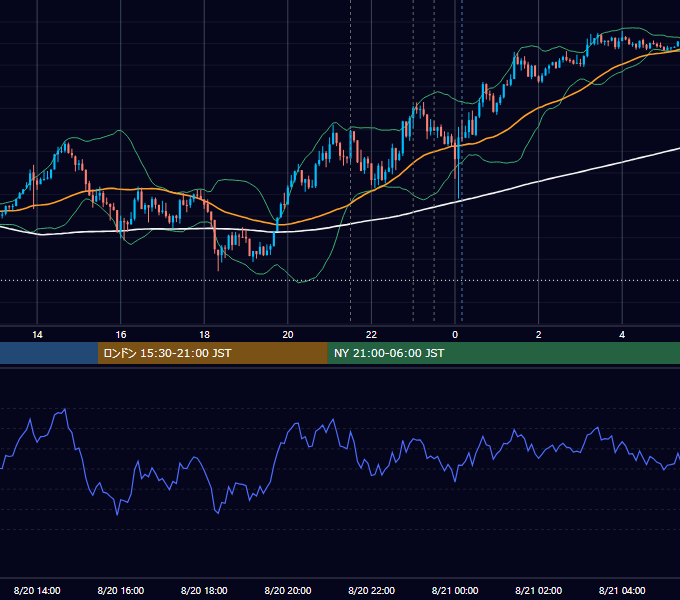Viewport: 680px width, 600px height.
Task: Click the '8/20 14:00' time label
Action: point(37,590)
